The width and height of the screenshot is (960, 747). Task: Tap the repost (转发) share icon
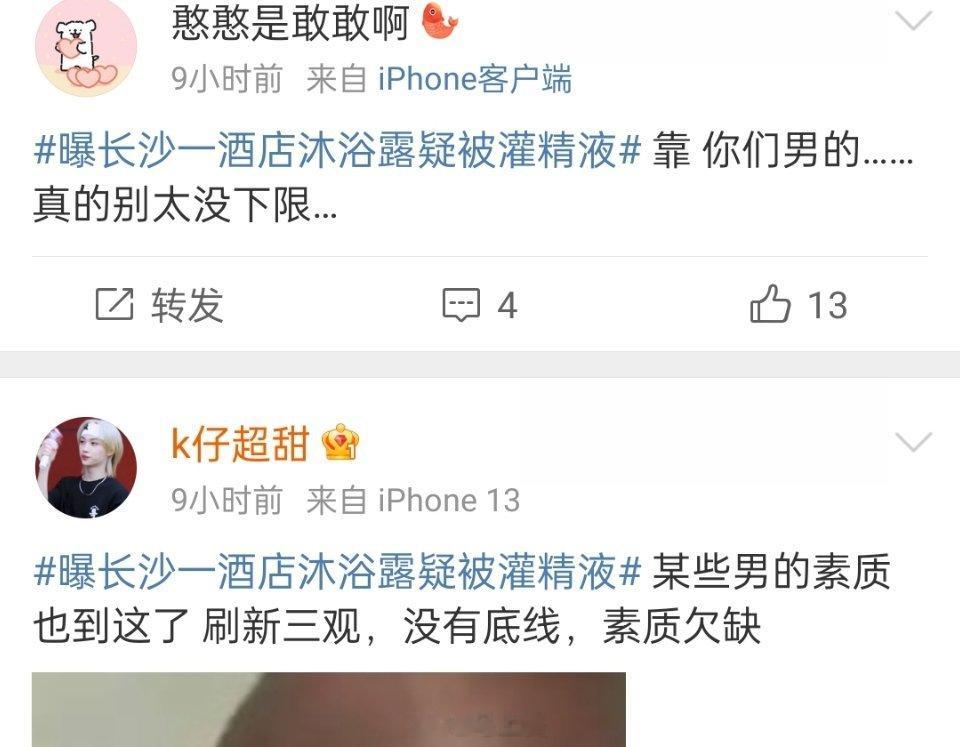coord(114,304)
